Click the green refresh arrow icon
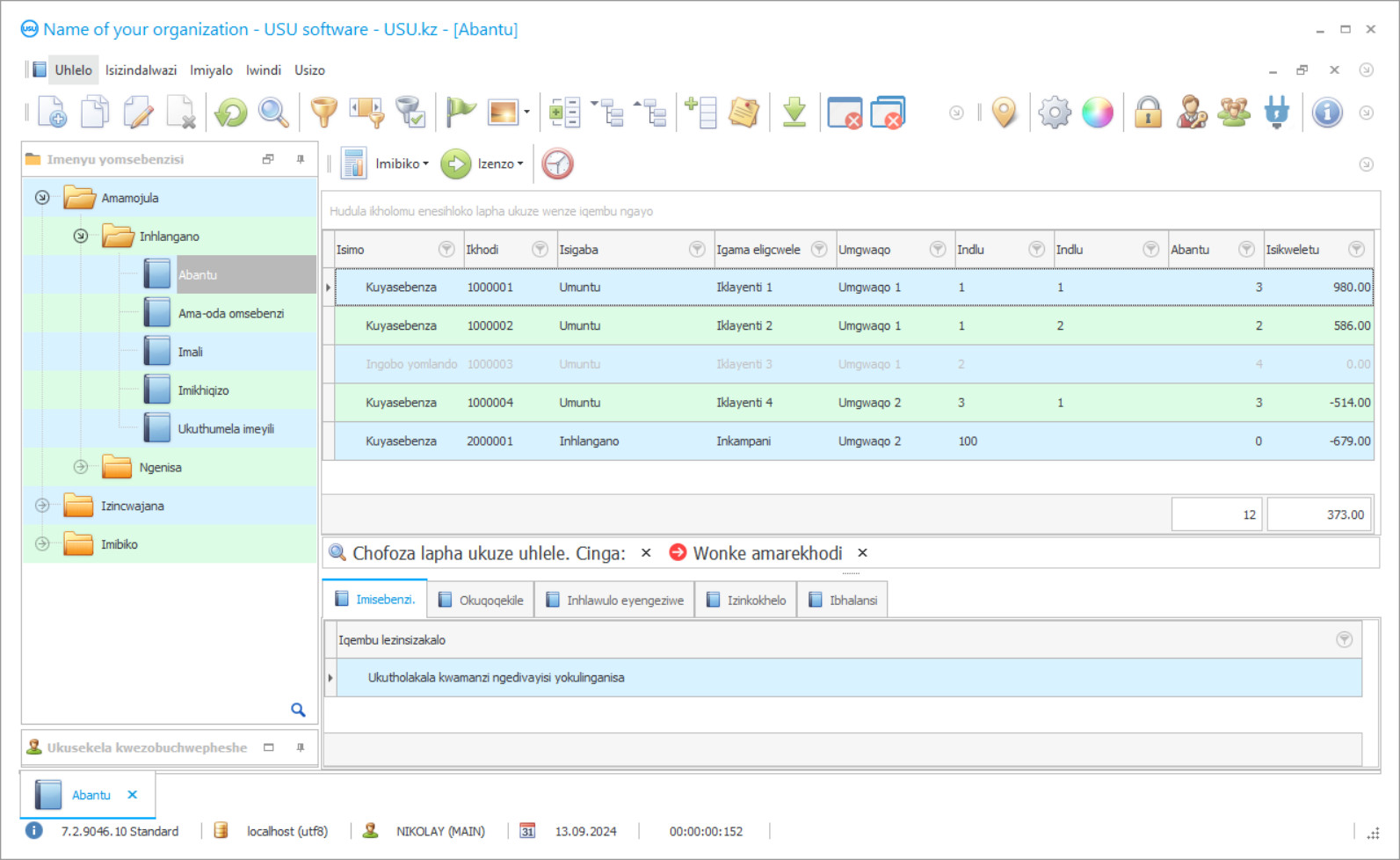 click(231, 113)
